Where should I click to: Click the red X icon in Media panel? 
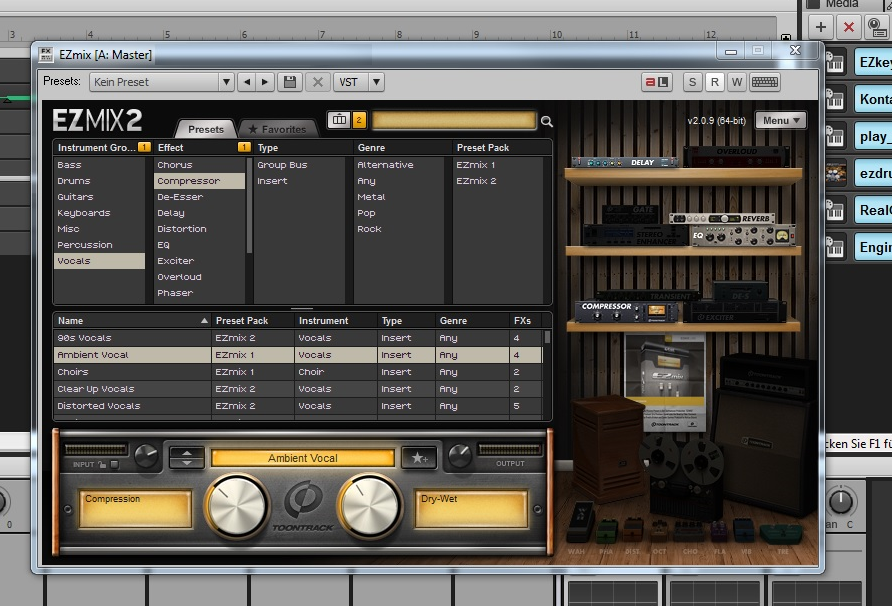tap(849, 27)
